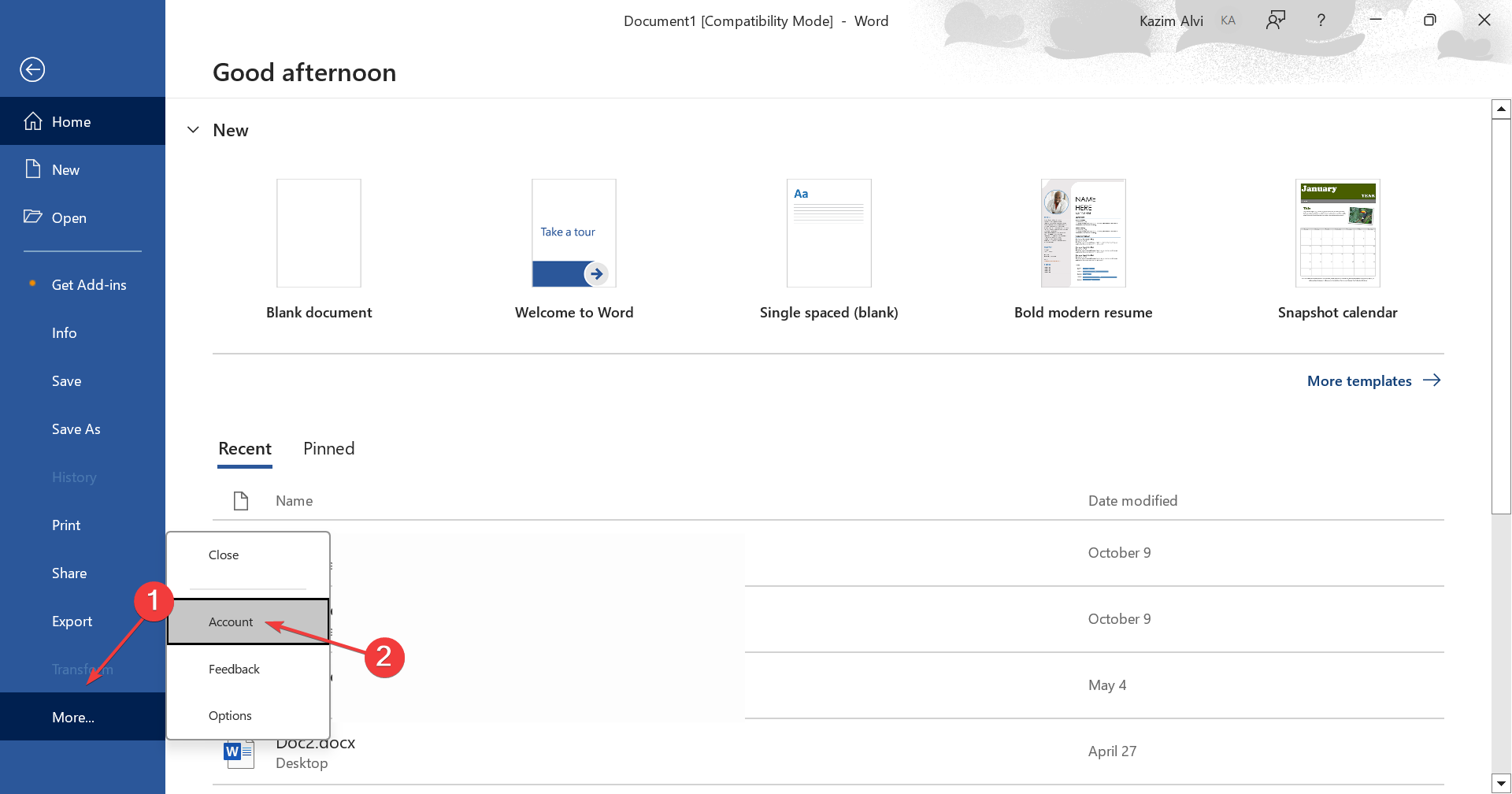Click the file type icon column header
The height and width of the screenshot is (794, 1512).
click(241, 501)
